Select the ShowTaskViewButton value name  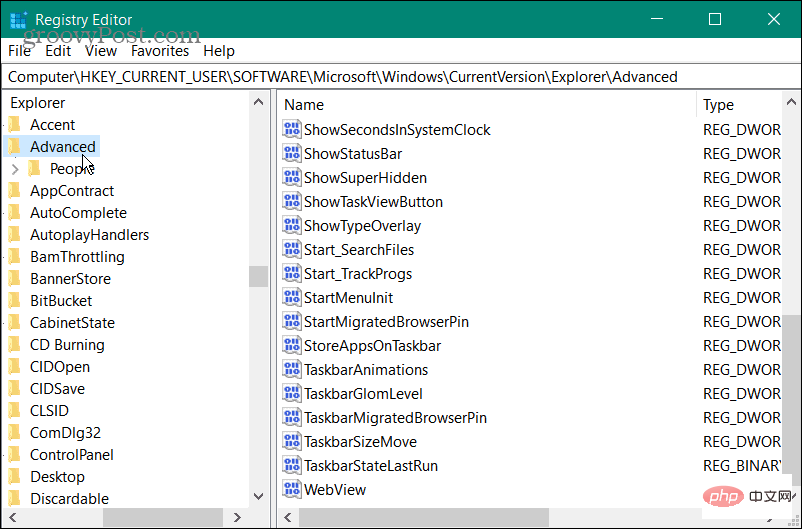coord(373,201)
